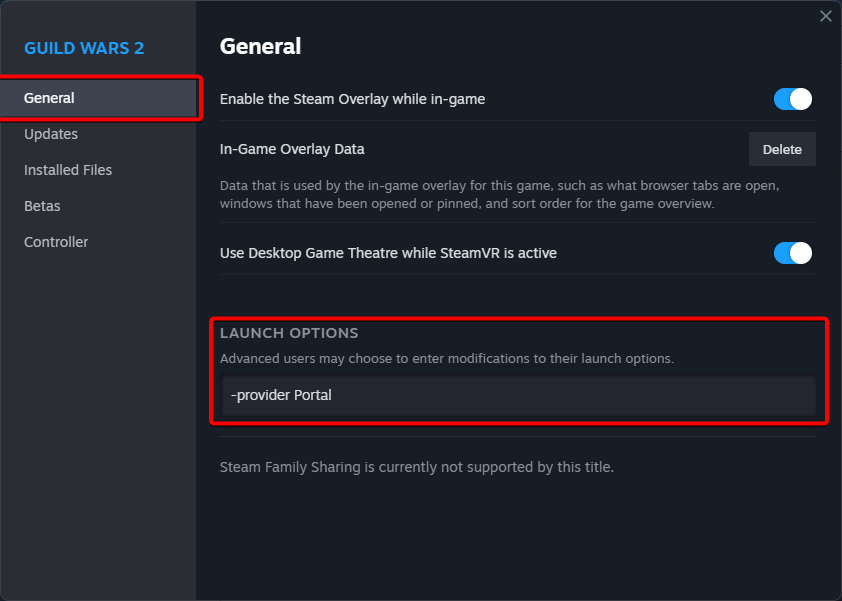Image resolution: width=842 pixels, height=601 pixels.
Task: Close the Guild Wars 2 properties window
Action: tap(825, 16)
